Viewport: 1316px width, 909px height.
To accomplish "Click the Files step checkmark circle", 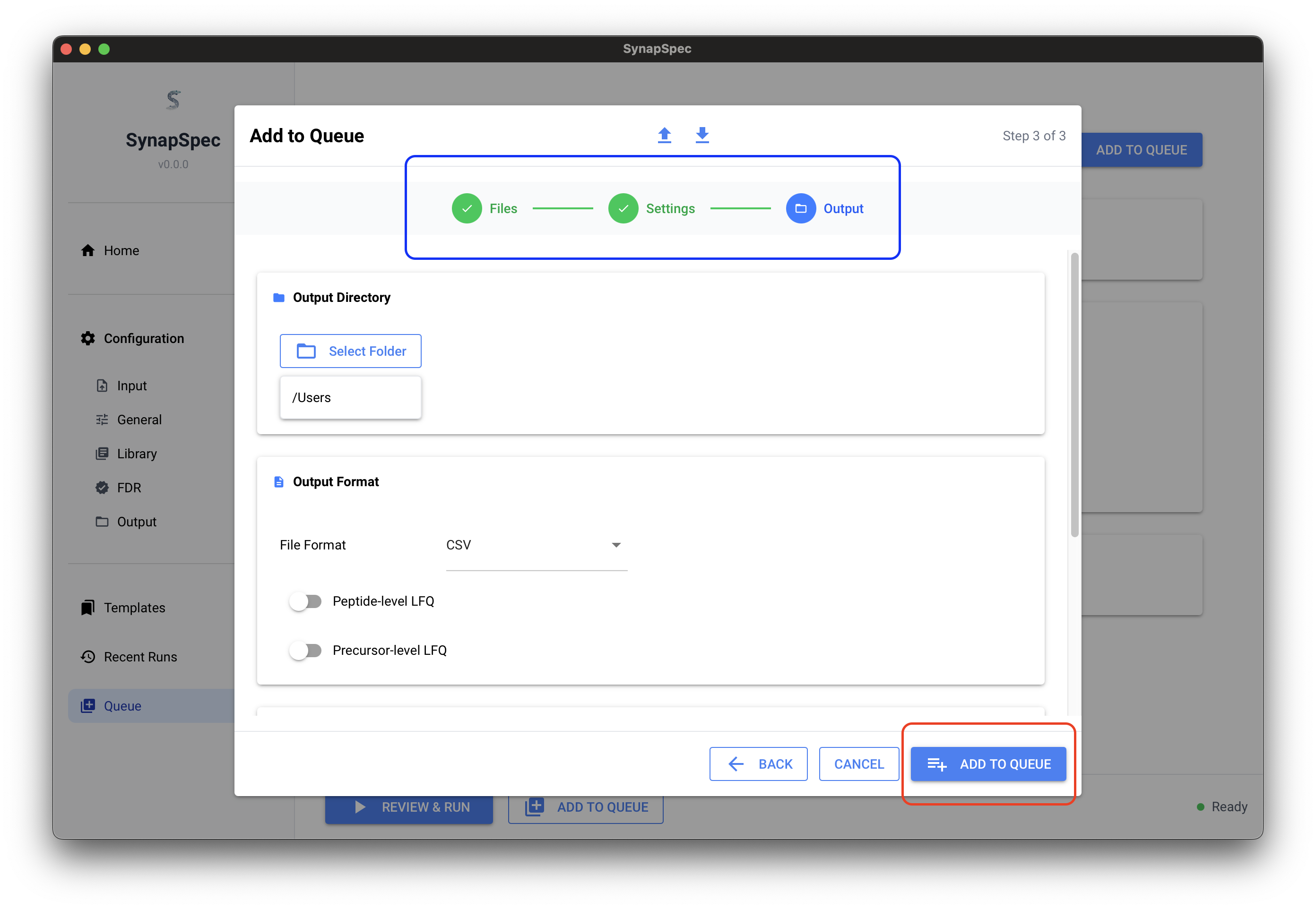I will pyautogui.click(x=467, y=208).
